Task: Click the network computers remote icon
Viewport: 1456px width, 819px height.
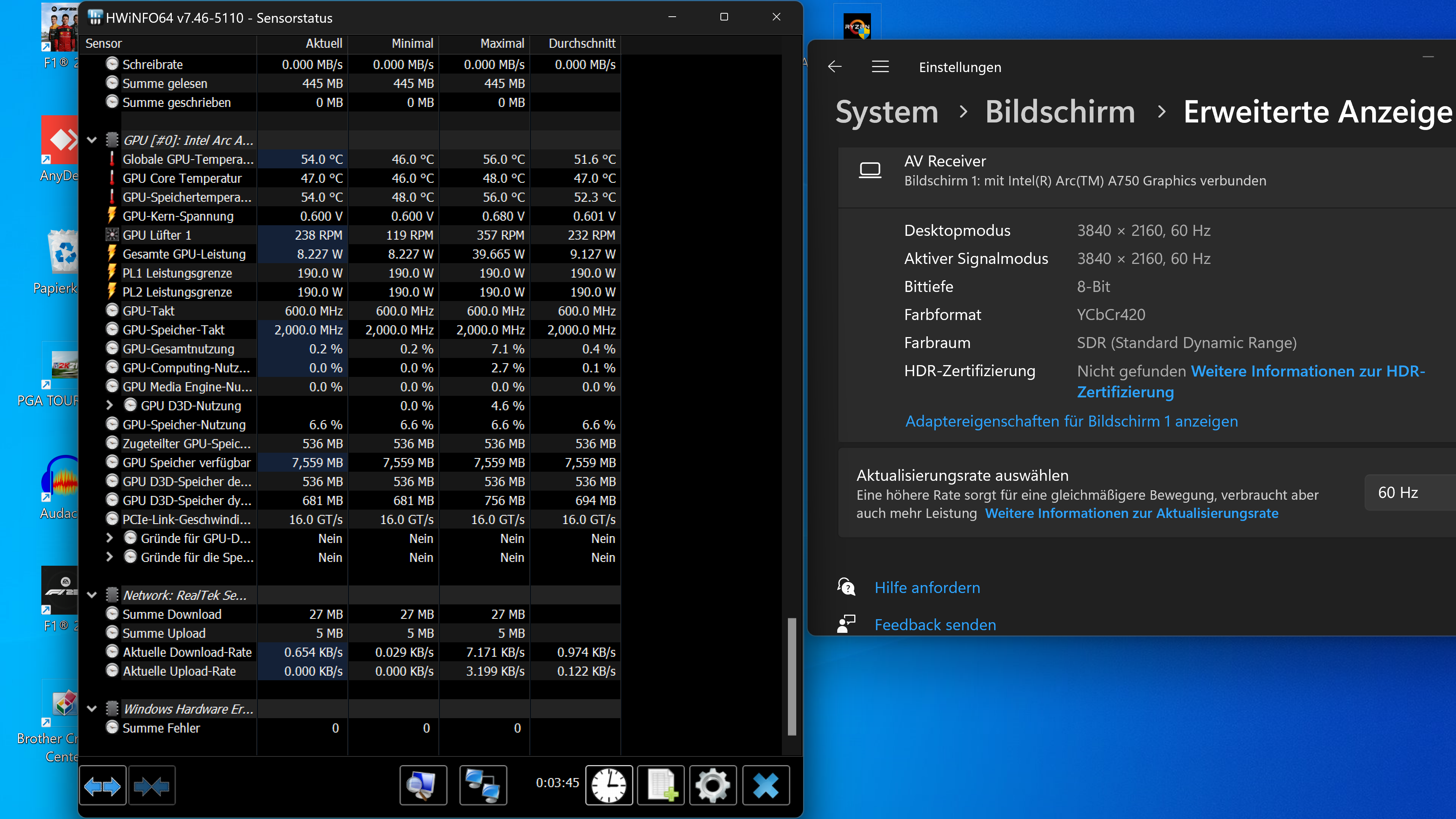Action: click(x=483, y=786)
